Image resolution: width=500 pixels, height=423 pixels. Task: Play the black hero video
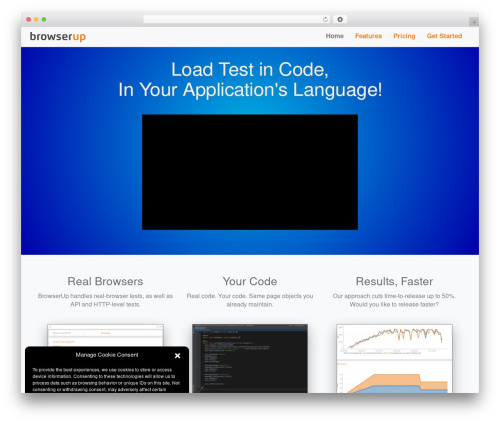click(250, 172)
